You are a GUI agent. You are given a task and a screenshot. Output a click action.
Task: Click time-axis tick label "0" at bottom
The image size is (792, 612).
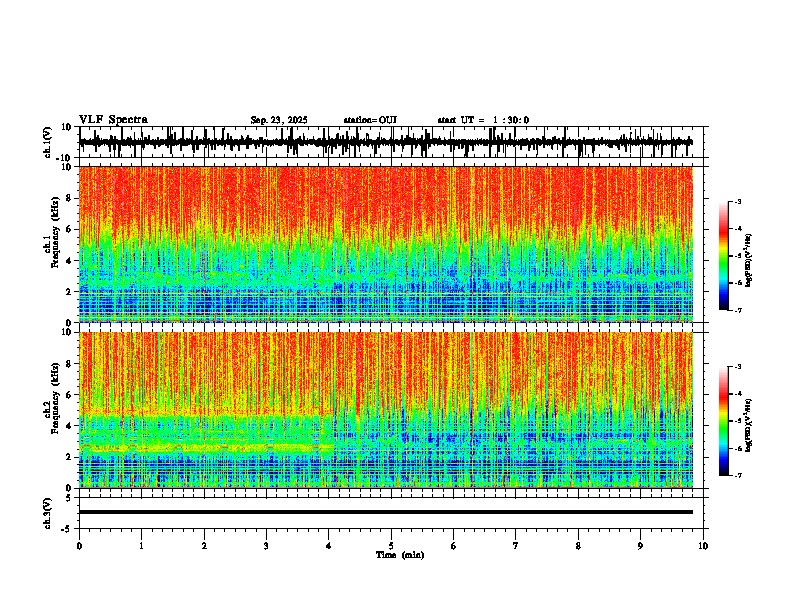[x=79, y=546]
